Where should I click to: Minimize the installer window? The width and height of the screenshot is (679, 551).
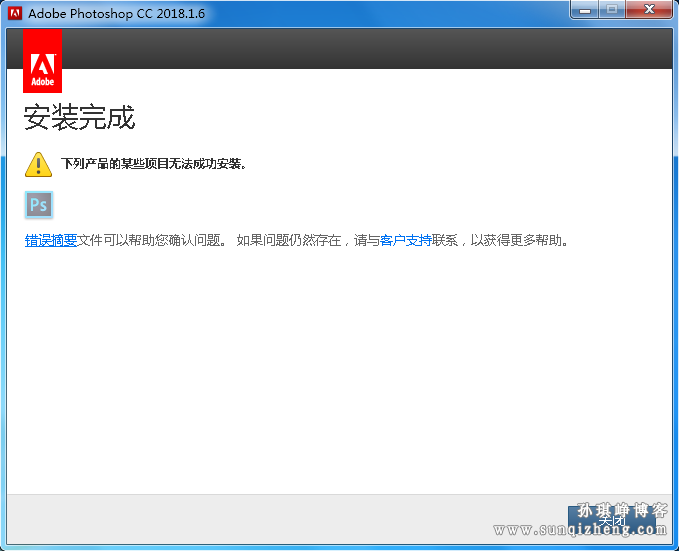click(585, 10)
